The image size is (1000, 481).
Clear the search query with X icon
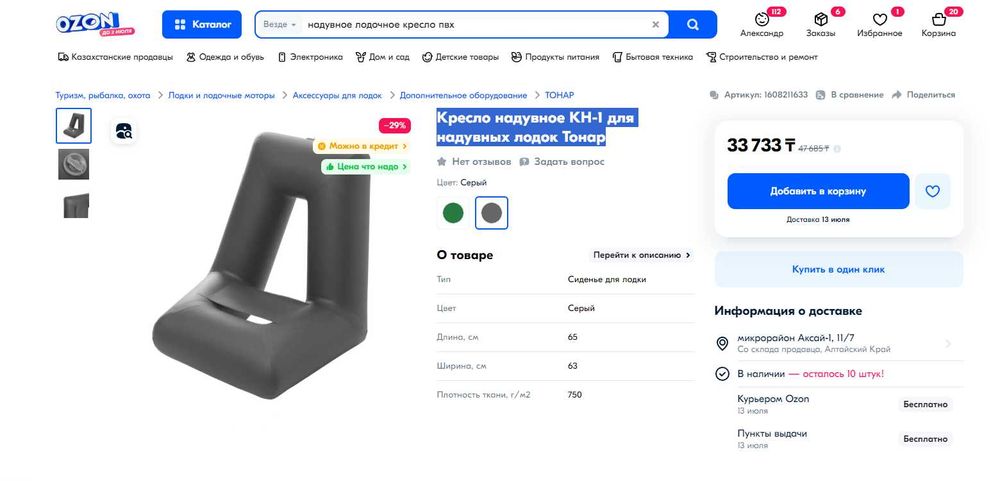(x=656, y=25)
